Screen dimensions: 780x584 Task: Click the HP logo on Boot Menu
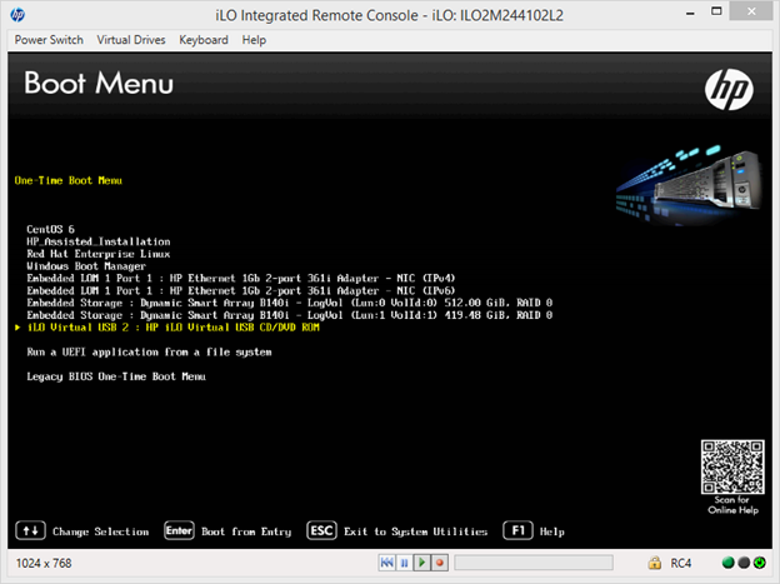[729, 90]
